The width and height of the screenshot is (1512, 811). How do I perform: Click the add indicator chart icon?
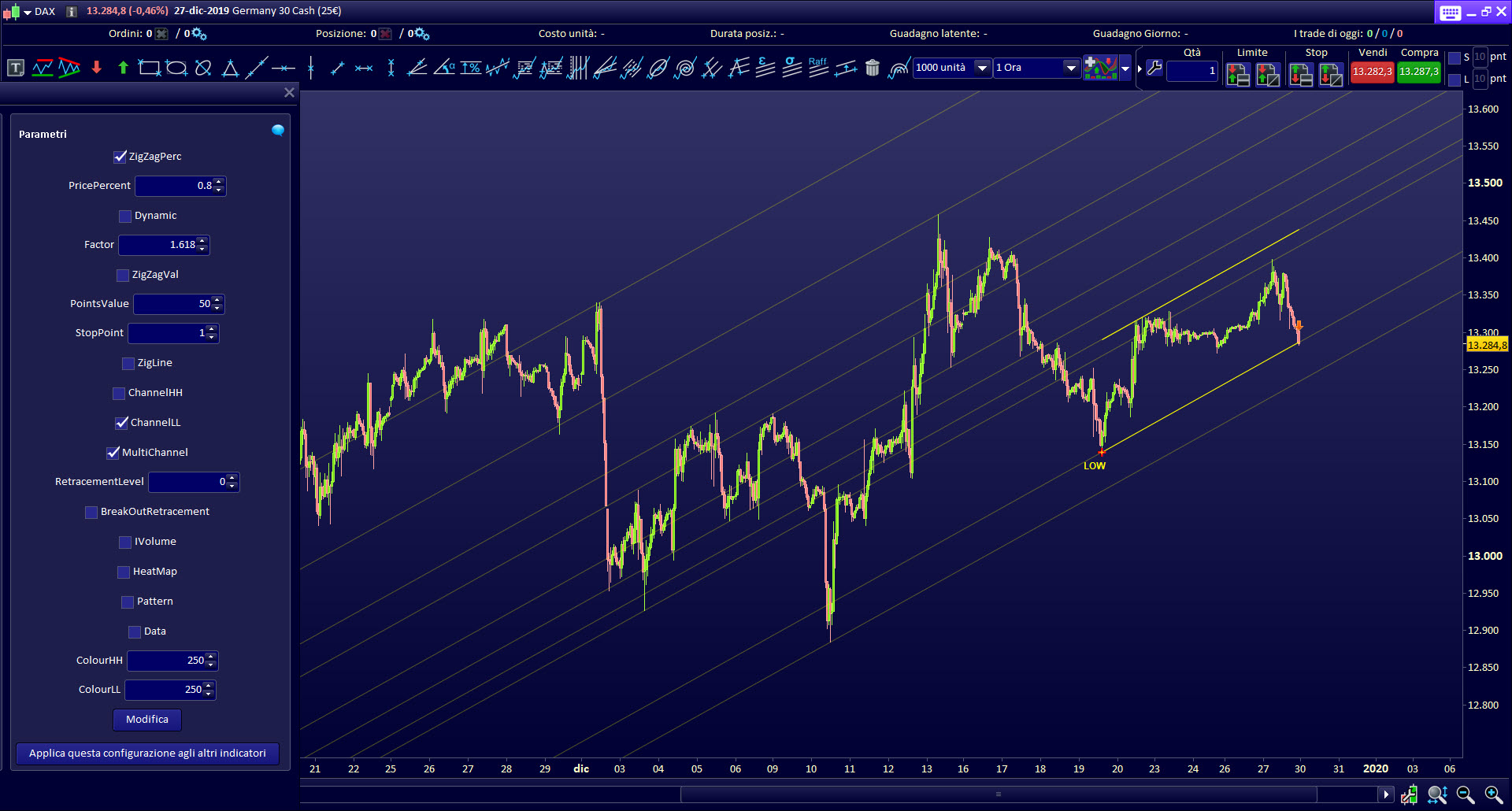coord(1101,68)
